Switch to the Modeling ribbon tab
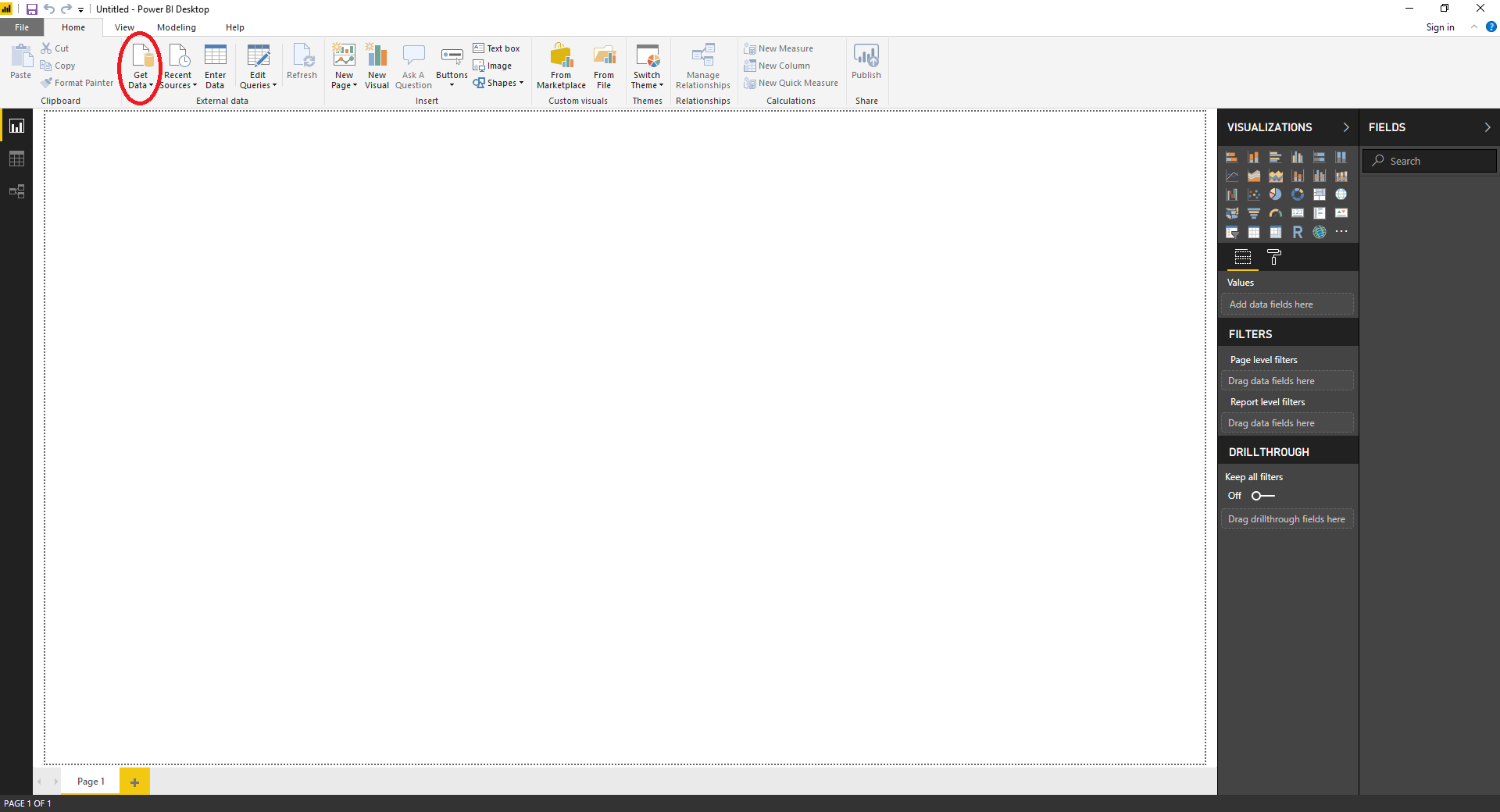The height and width of the screenshot is (812, 1500). pyautogui.click(x=177, y=27)
